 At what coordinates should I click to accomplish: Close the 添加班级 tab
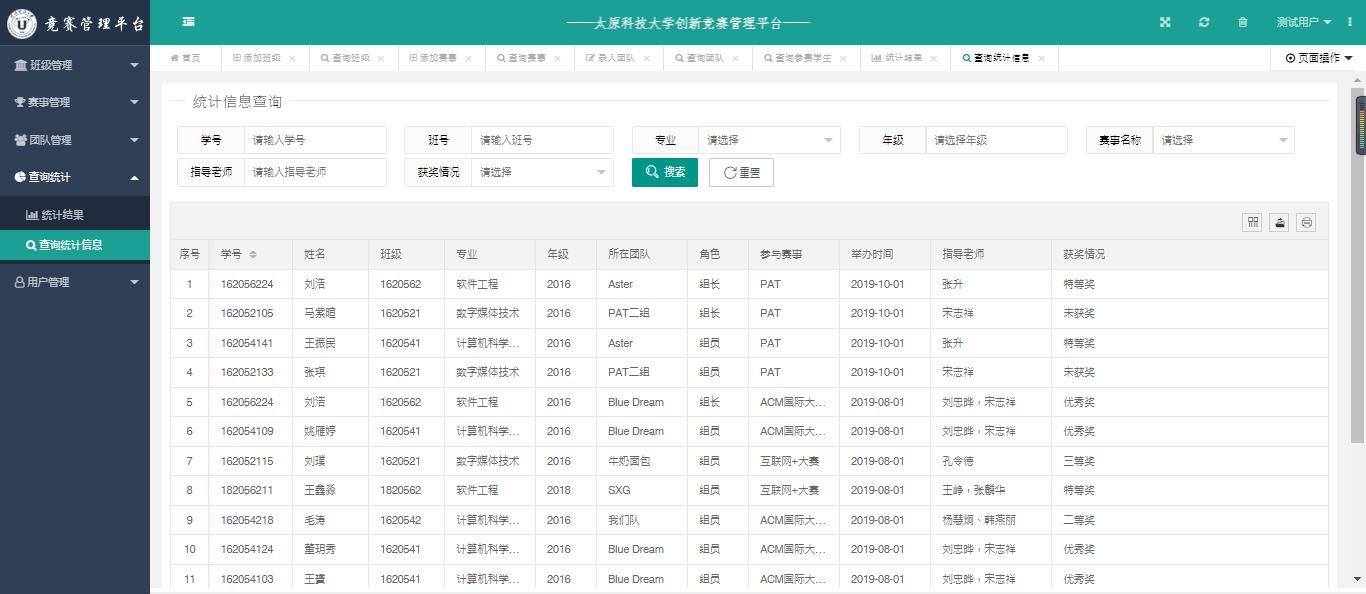pos(292,59)
